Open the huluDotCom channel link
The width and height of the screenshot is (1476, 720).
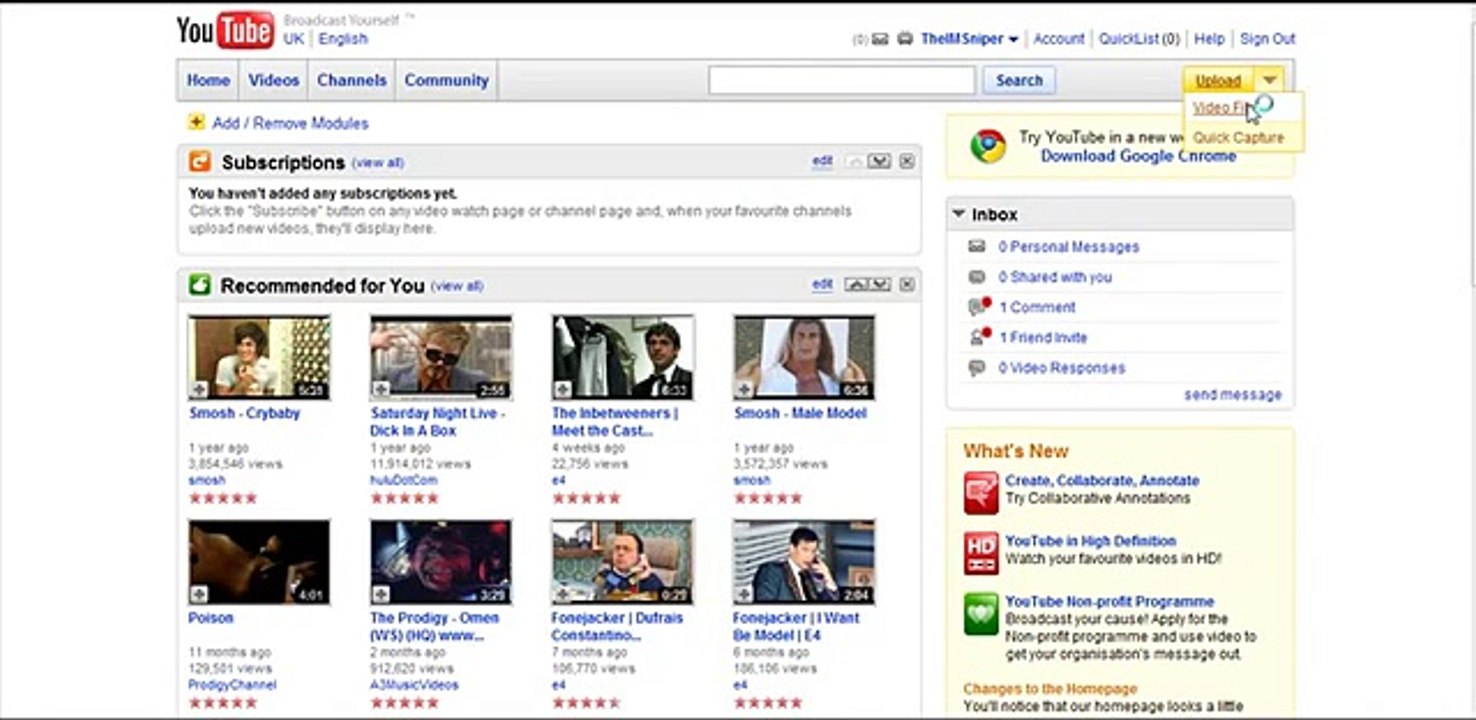[404, 480]
